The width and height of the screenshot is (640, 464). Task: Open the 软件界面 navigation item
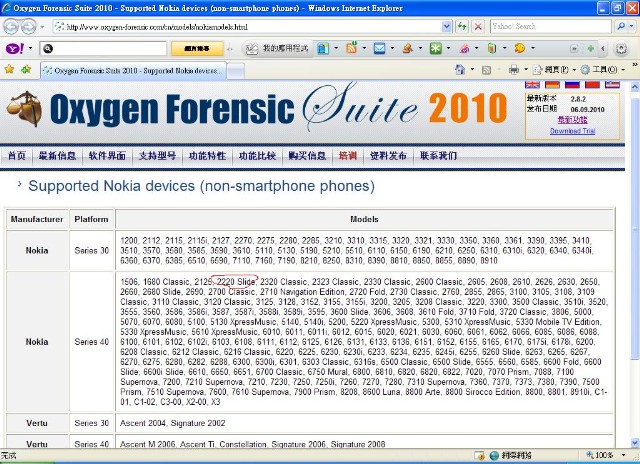107,155
